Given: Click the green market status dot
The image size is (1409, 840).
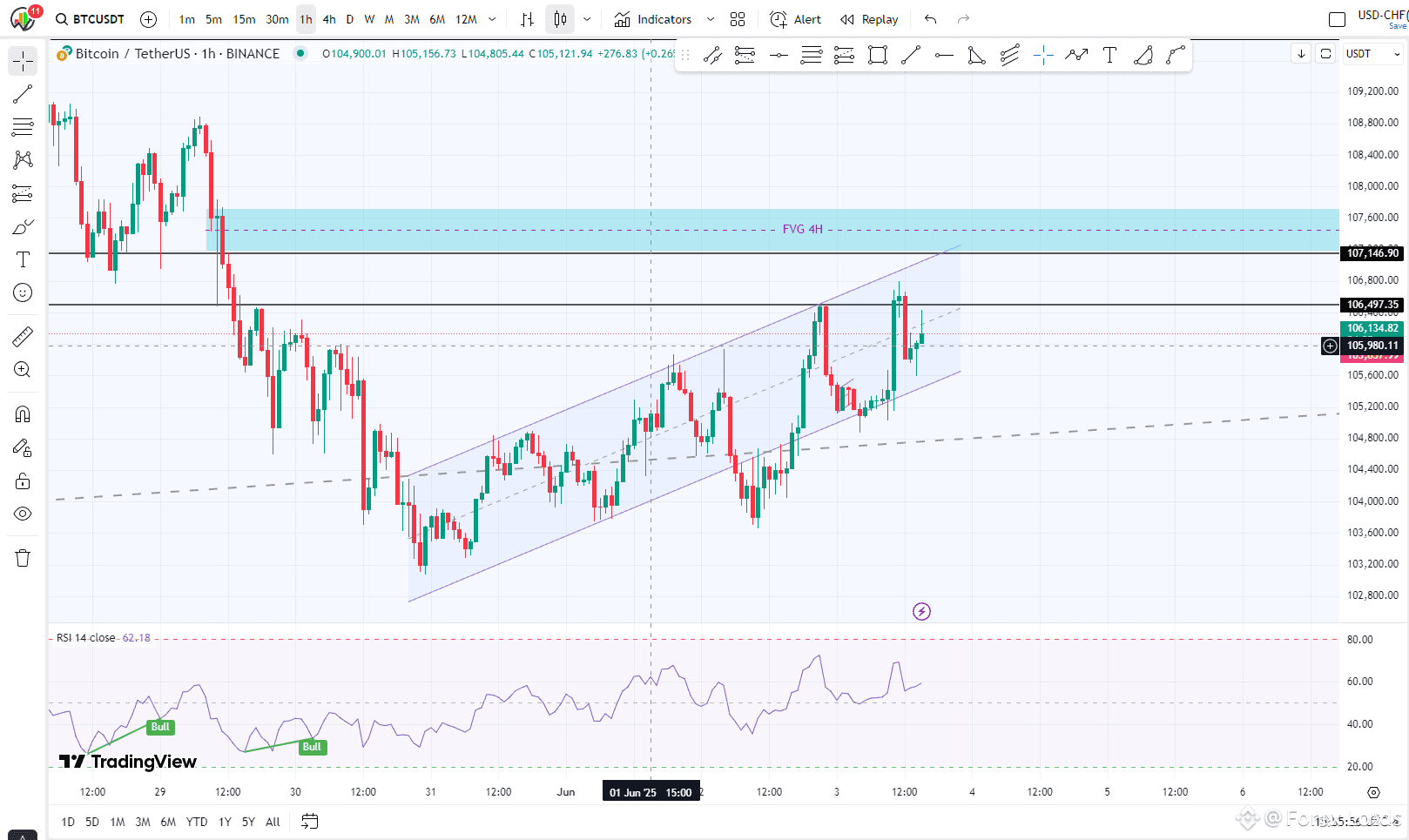Looking at the screenshot, I should (x=300, y=53).
